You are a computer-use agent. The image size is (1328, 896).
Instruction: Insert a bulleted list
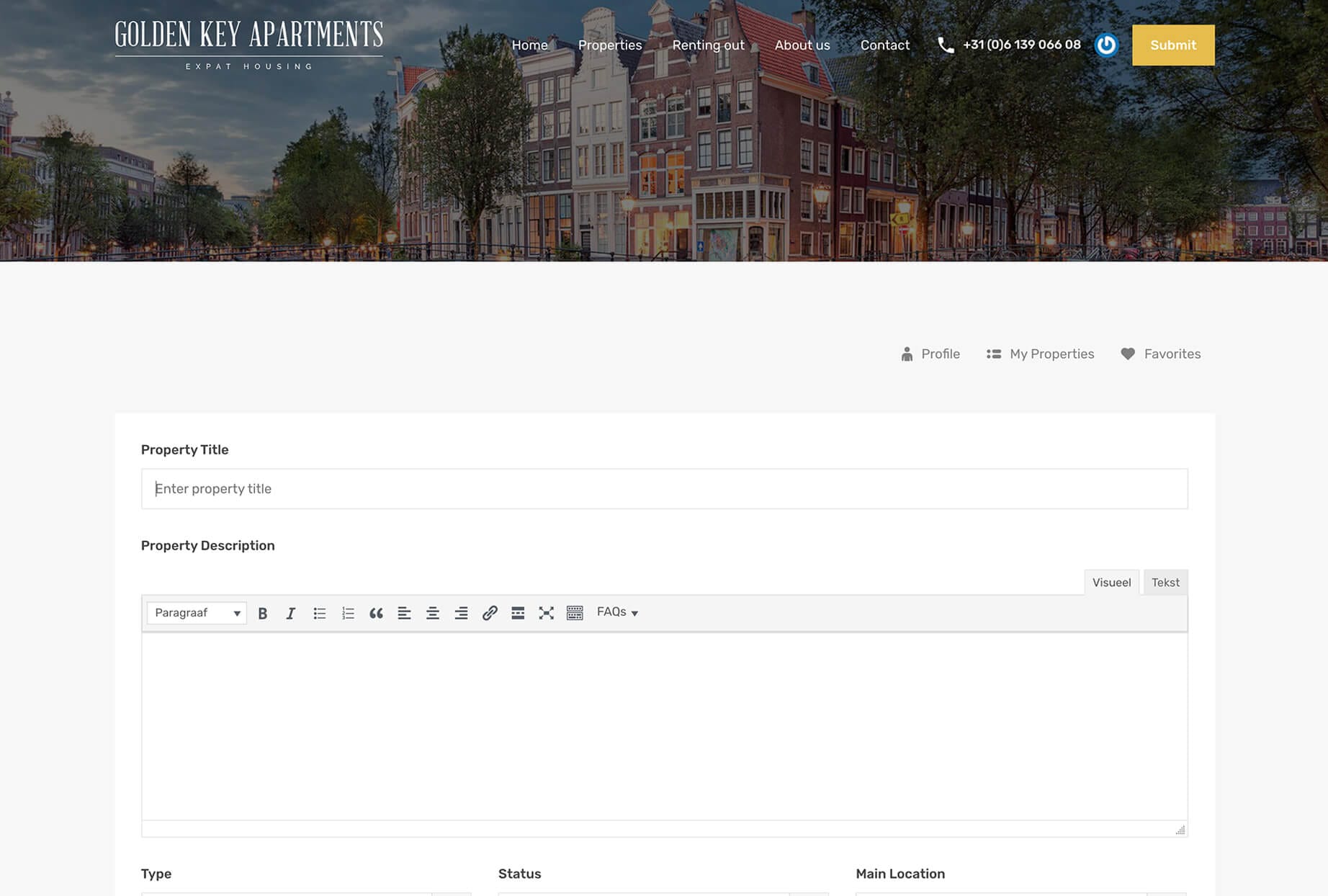point(320,613)
